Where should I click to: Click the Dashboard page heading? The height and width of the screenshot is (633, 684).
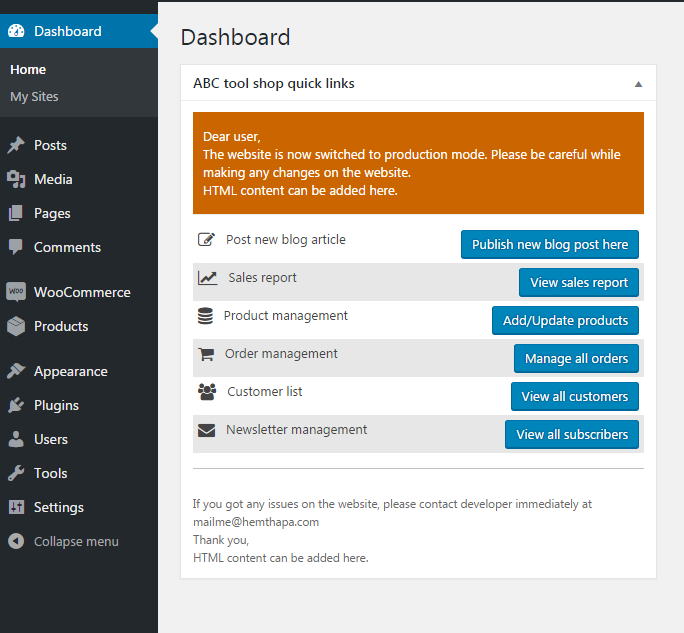[236, 37]
